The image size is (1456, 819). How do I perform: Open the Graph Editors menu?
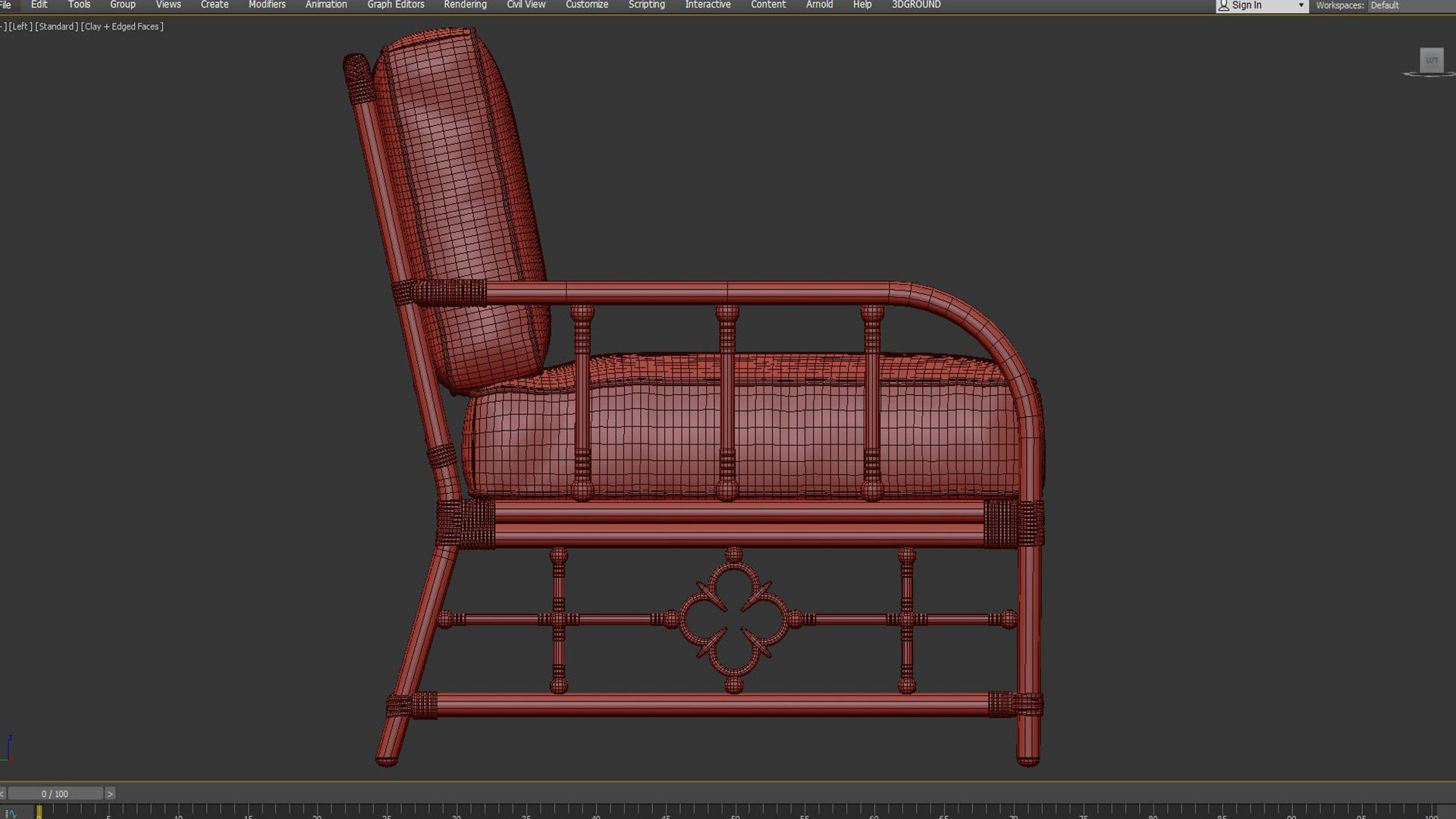point(396,5)
